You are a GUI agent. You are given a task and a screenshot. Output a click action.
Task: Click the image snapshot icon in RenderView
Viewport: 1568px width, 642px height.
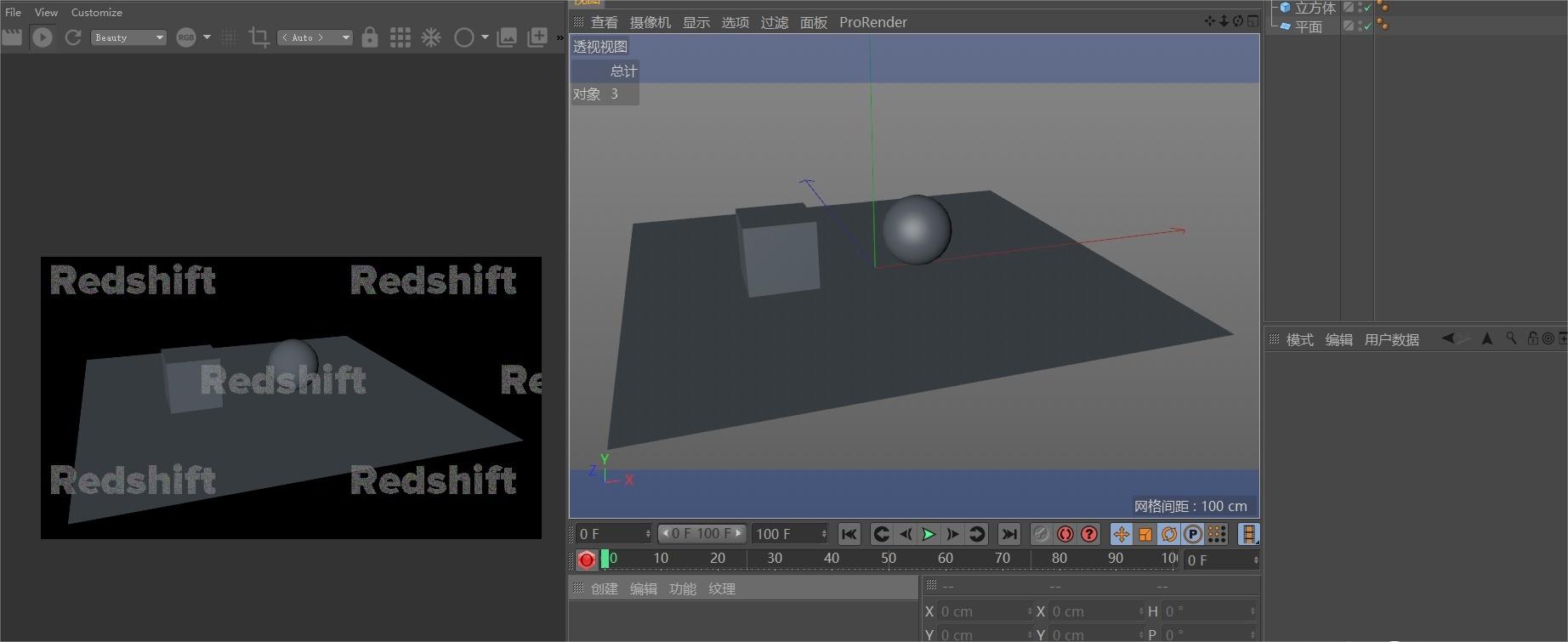pos(507,37)
